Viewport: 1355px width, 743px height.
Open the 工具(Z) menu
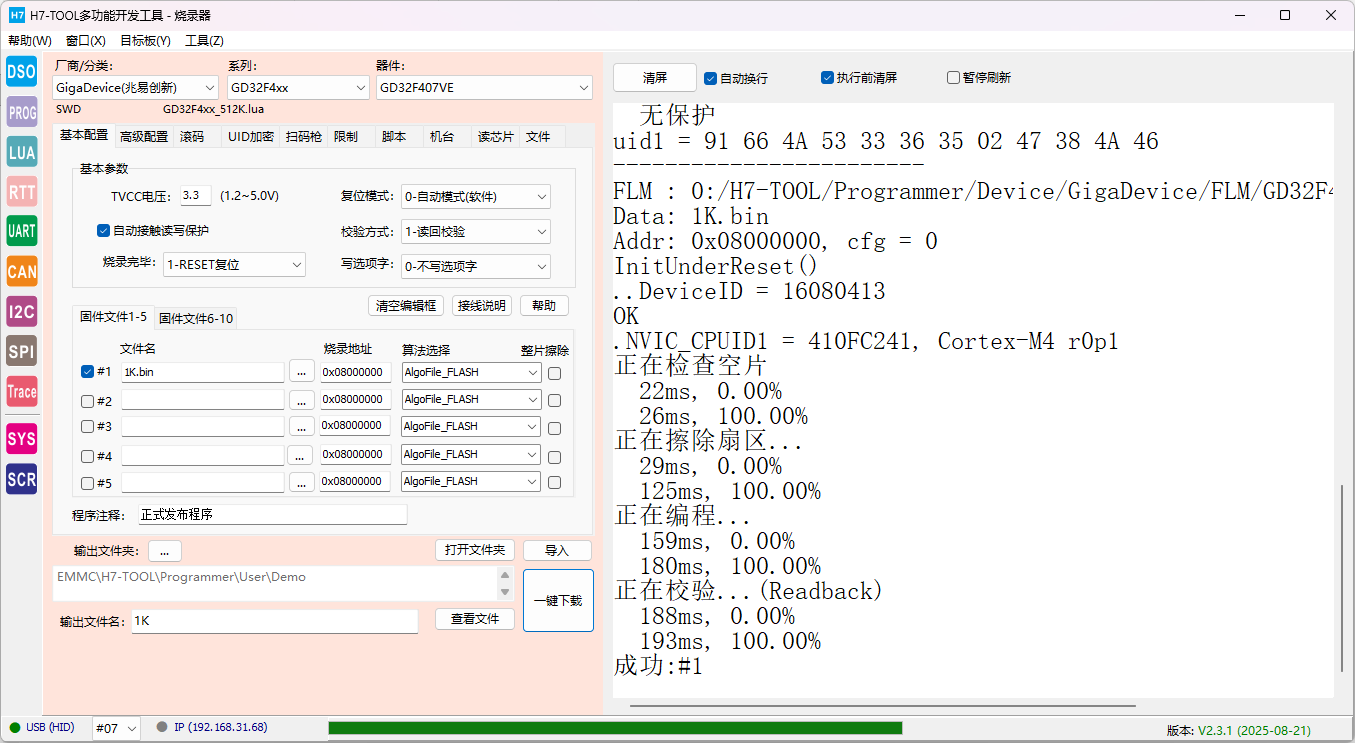coord(204,41)
